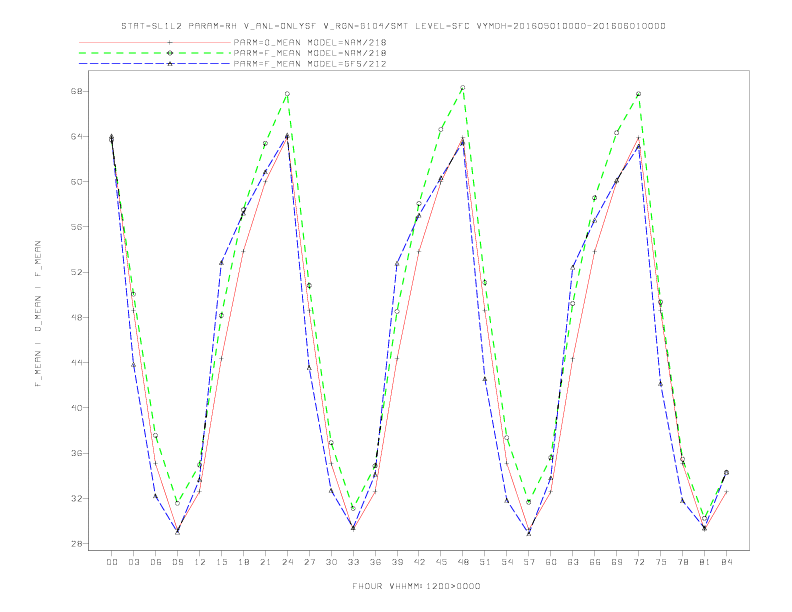The height and width of the screenshot is (612, 792).
Task: Click the chart title starting with STAT=SL1L2
Action: pos(393,26)
